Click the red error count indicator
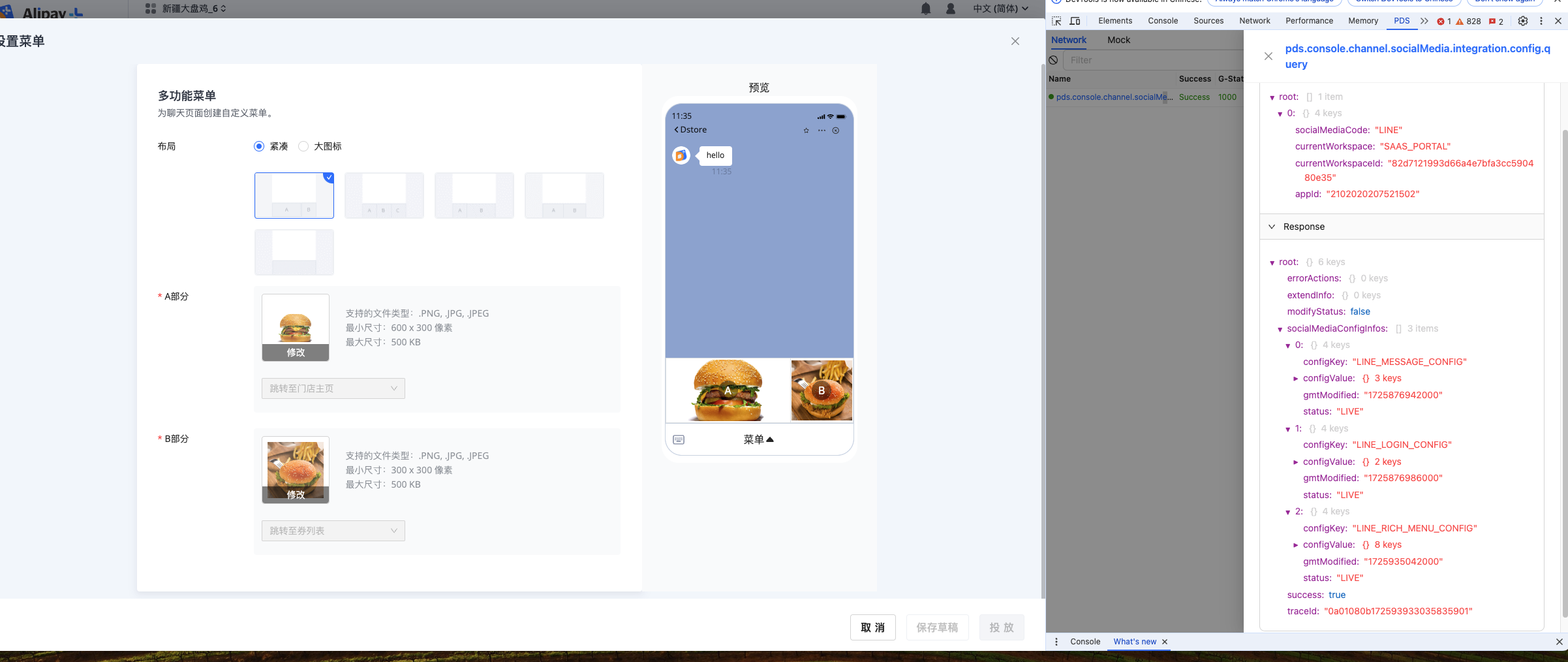This screenshot has width=1568, height=662. 1444,22
